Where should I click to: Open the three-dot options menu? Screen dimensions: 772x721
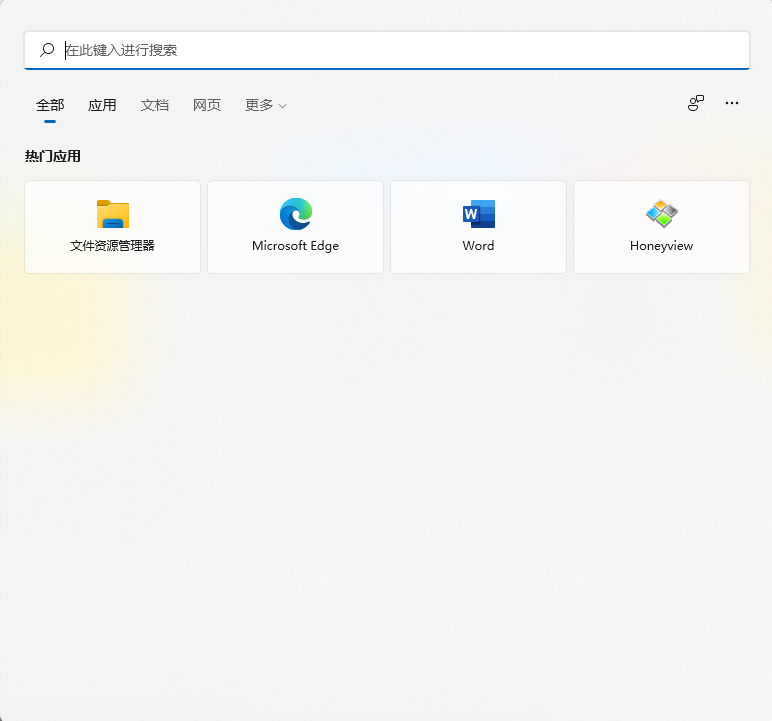tap(732, 103)
